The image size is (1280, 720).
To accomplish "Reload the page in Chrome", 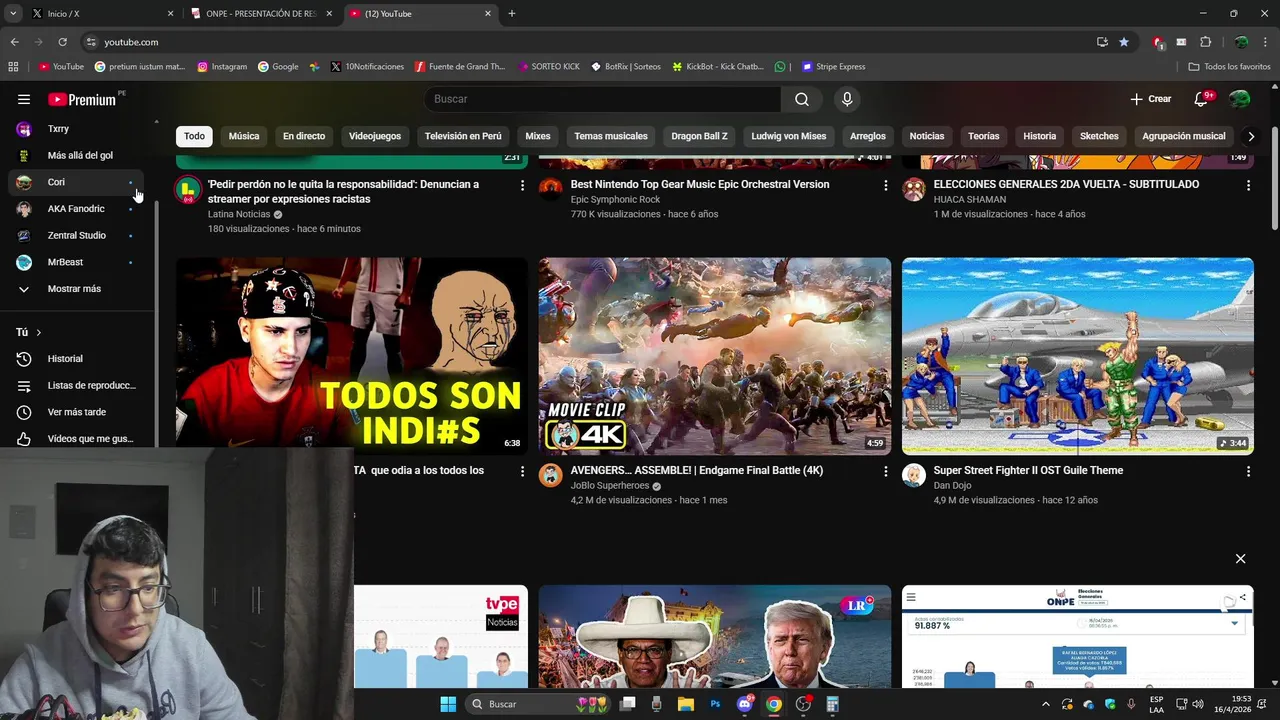I will click(62, 42).
